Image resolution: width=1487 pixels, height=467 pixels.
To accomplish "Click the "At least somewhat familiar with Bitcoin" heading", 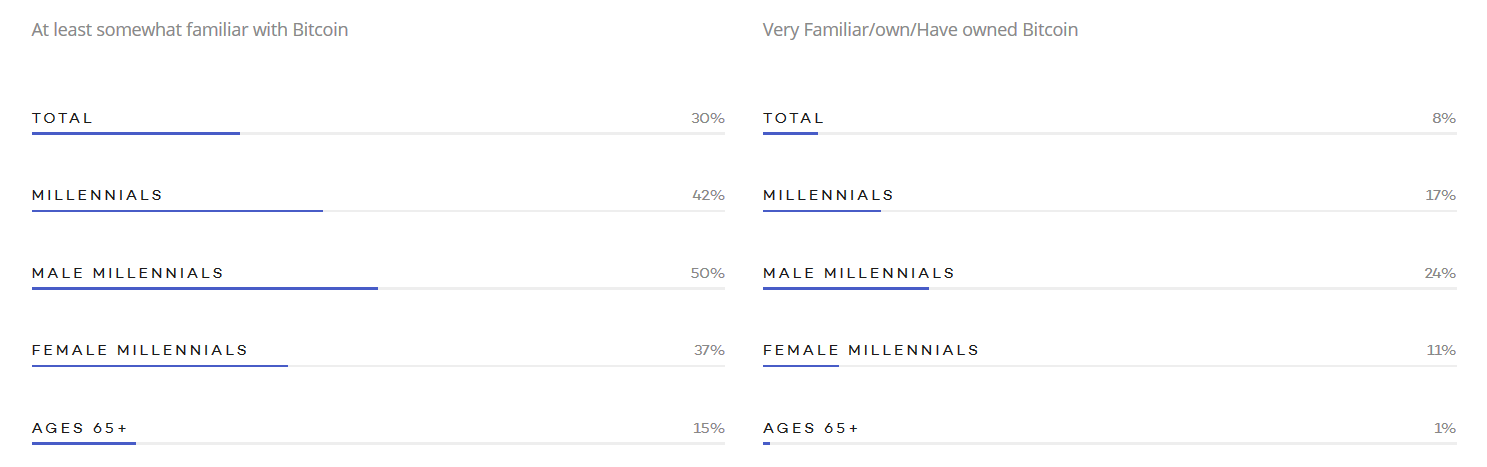I will (190, 30).
